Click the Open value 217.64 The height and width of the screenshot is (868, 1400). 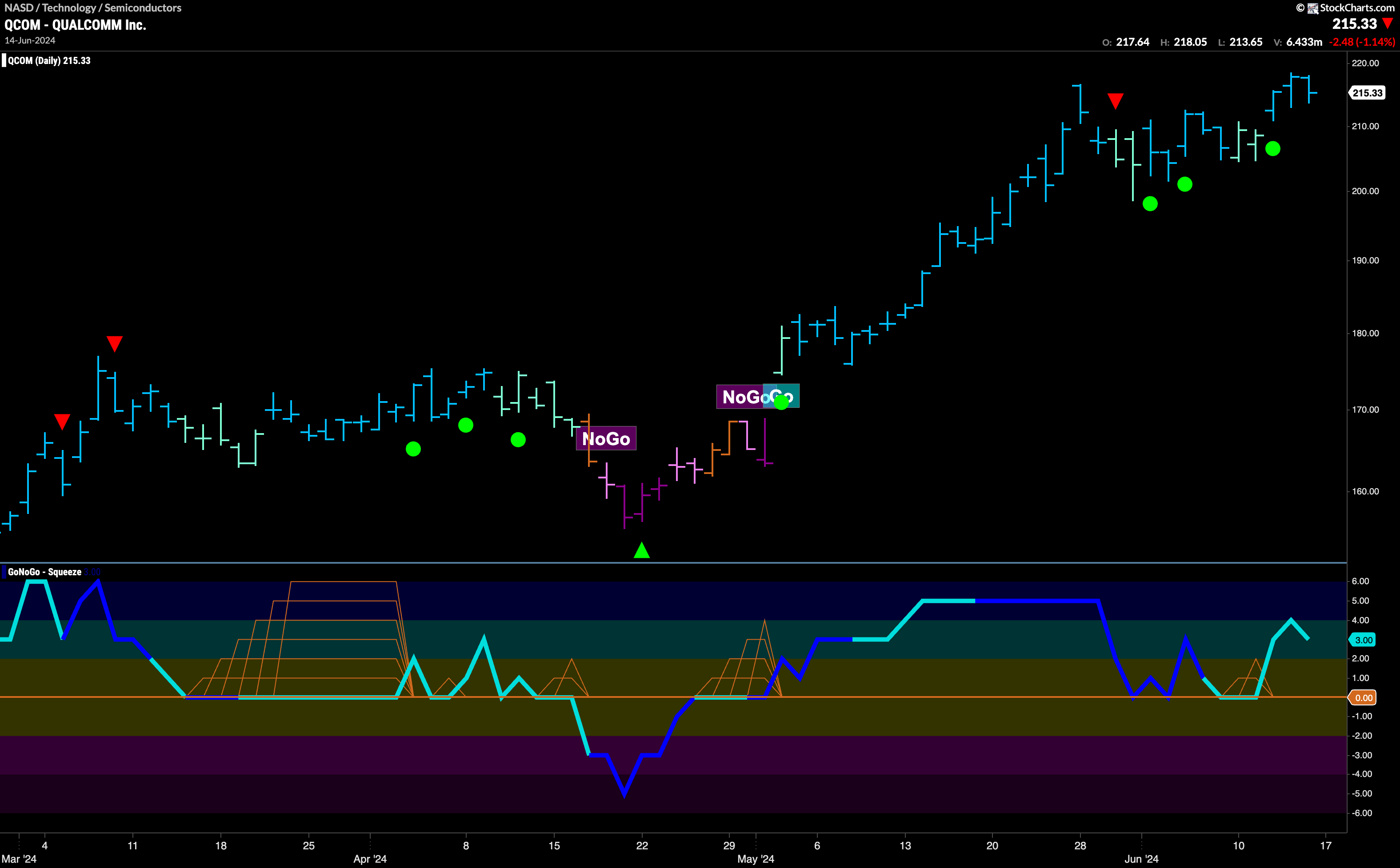point(1132,42)
